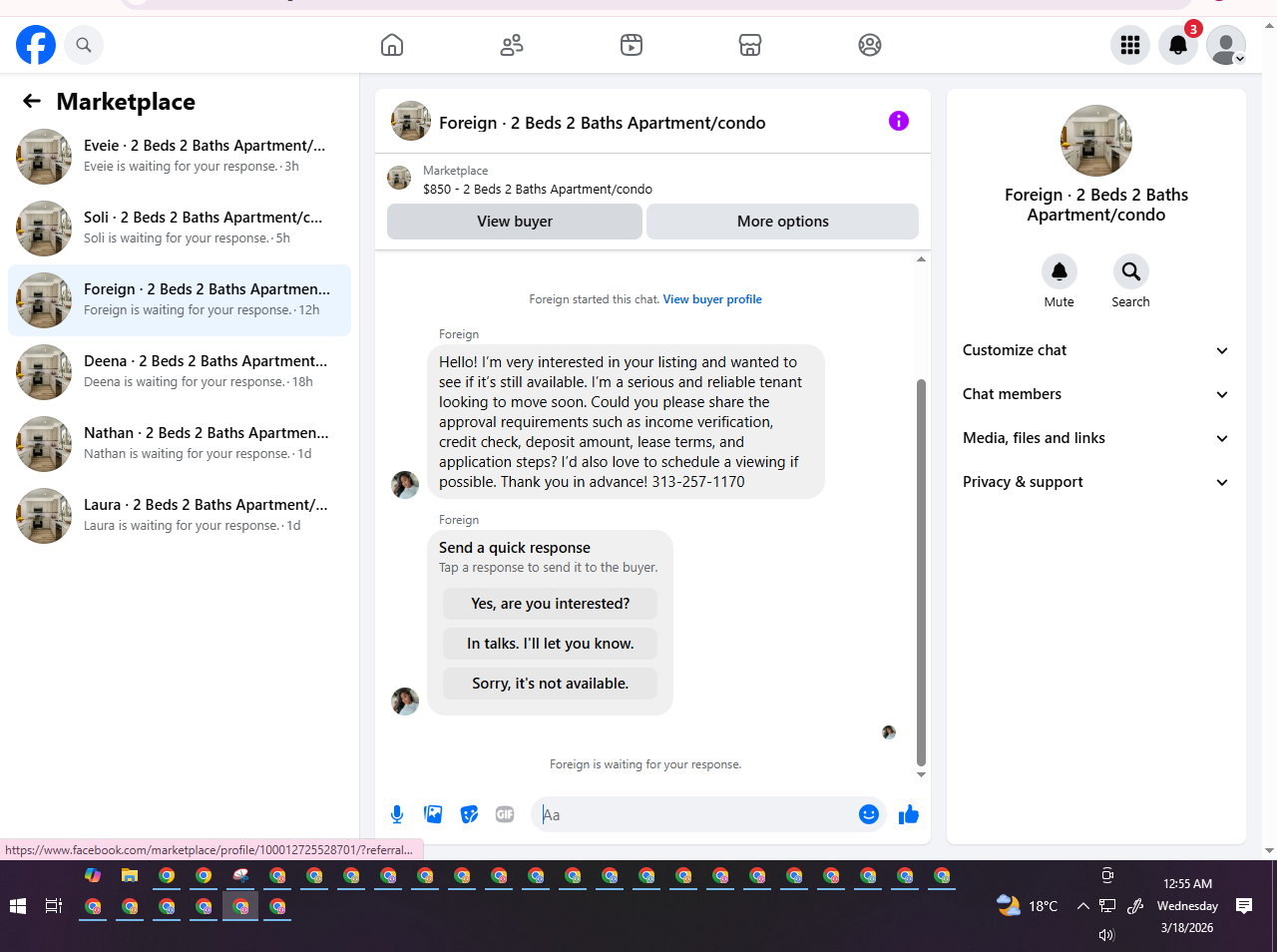Open Nathan's apartment conversation
The height and width of the screenshot is (952, 1277).
[180, 444]
